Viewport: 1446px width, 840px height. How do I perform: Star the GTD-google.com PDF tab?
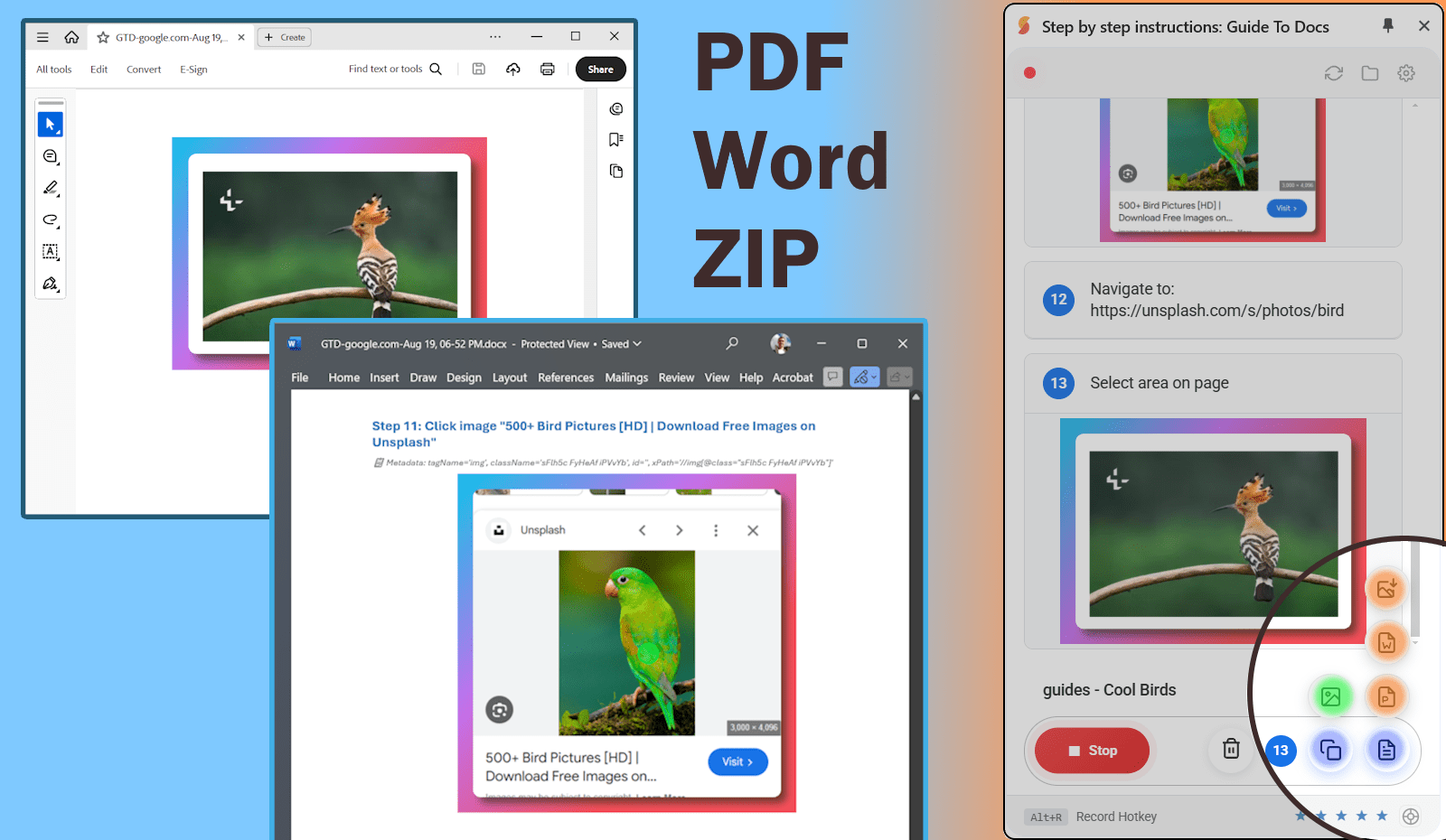tap(103, 37)
